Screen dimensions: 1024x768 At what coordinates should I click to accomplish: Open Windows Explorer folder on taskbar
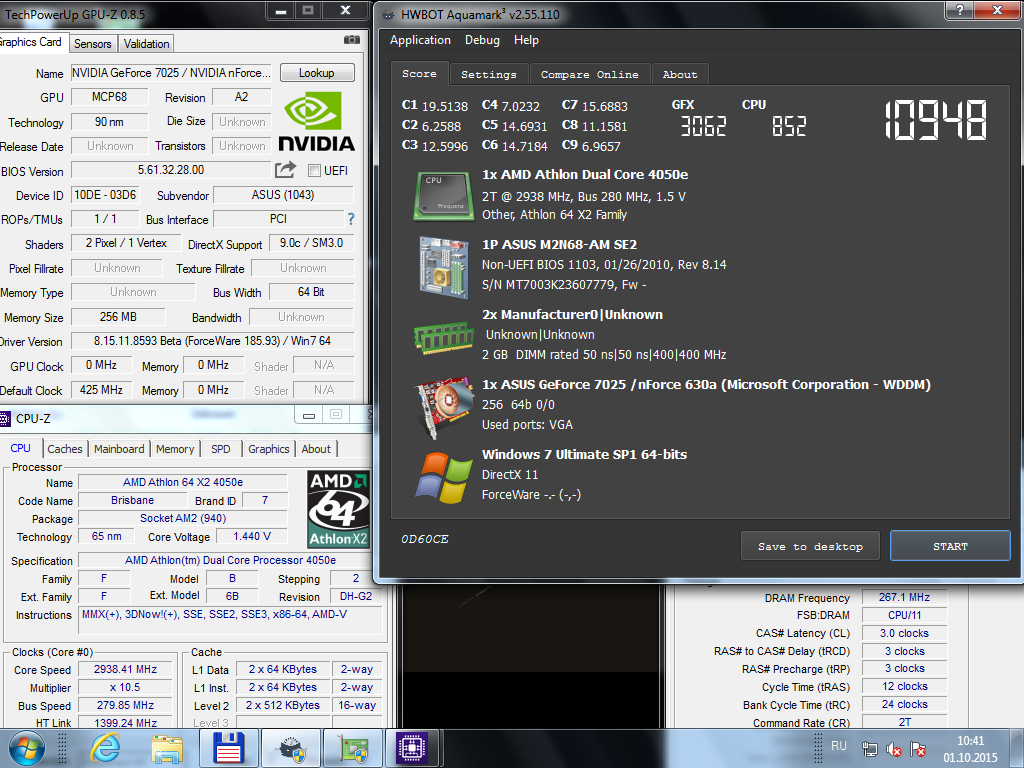pyautogui.click(x=167, y=748)
